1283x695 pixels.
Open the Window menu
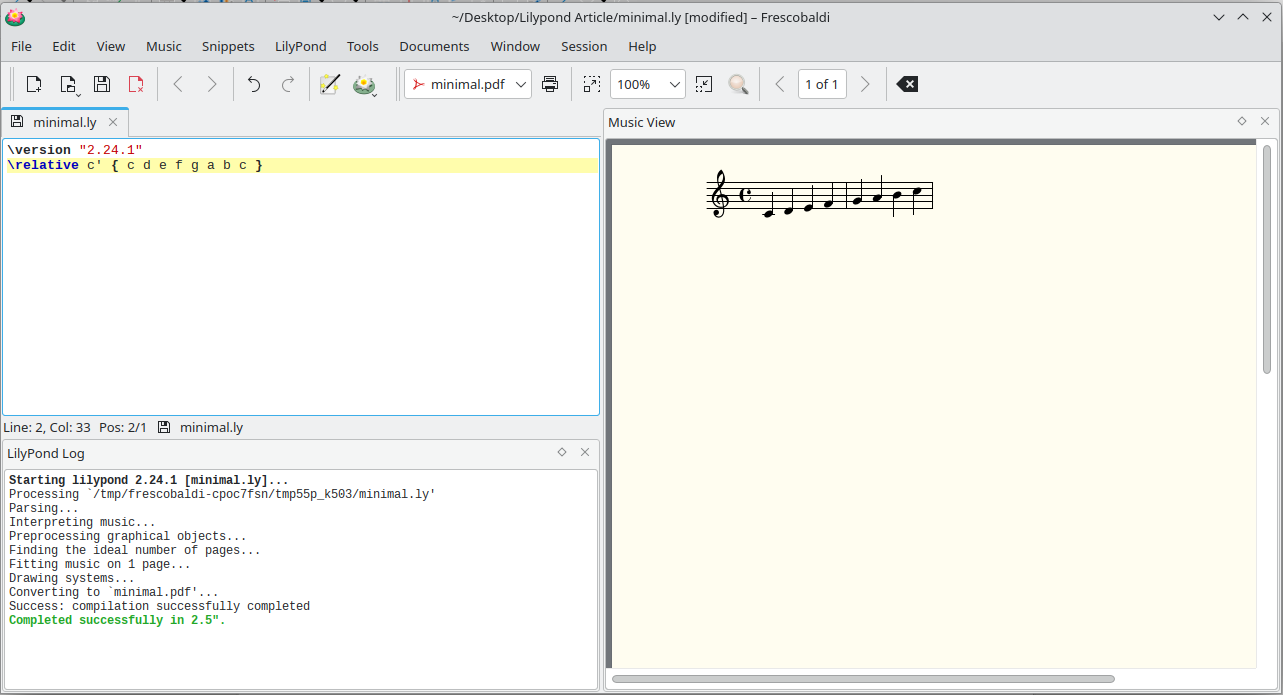pos(515,46)
